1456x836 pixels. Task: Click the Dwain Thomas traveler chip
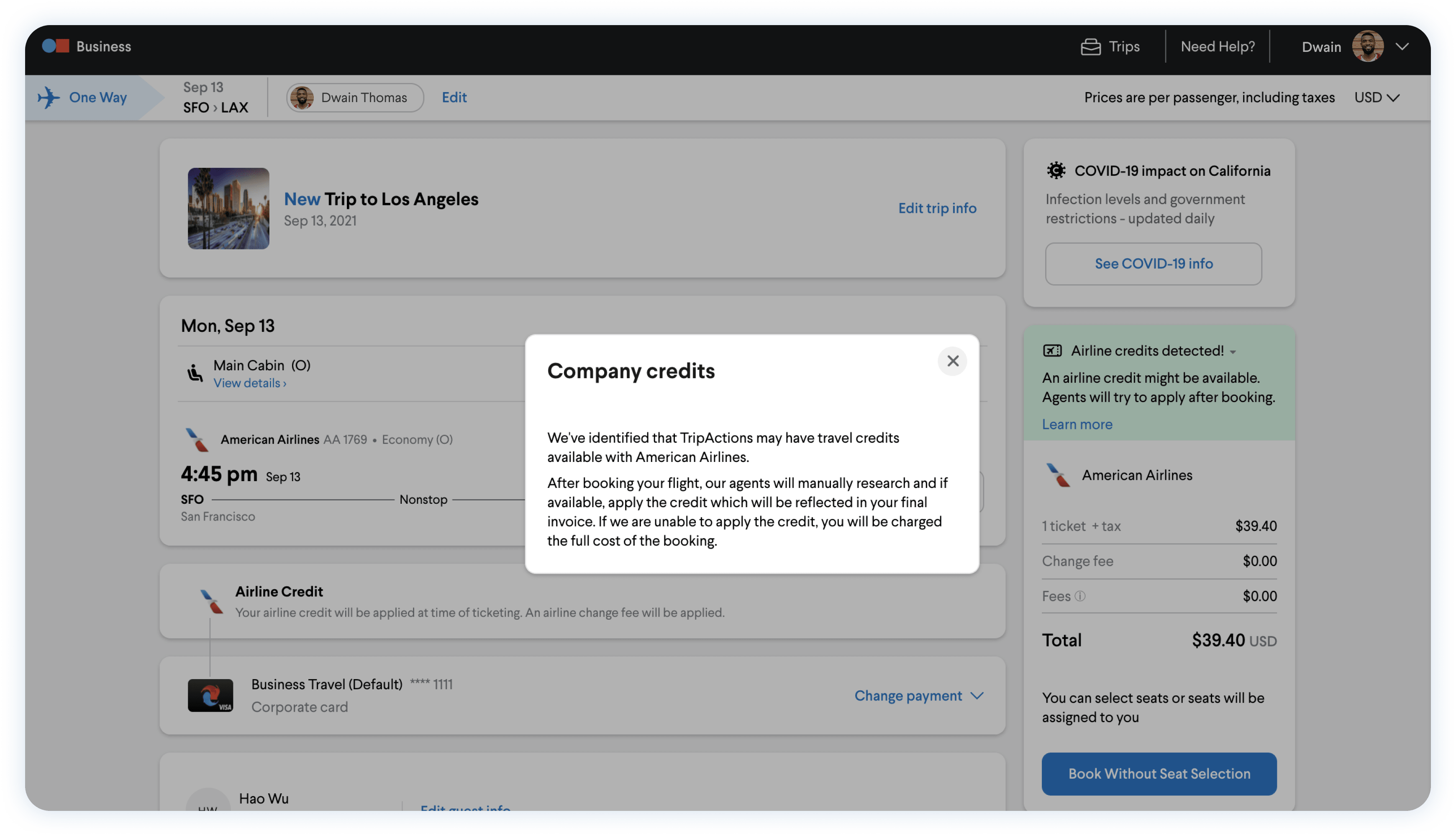[355, 97]
